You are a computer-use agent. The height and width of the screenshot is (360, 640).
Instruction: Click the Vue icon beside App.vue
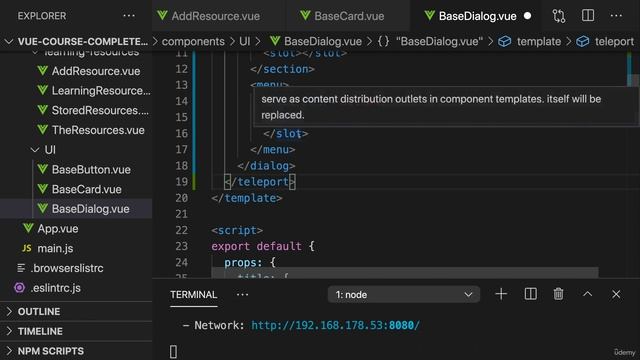click(28, 228)
